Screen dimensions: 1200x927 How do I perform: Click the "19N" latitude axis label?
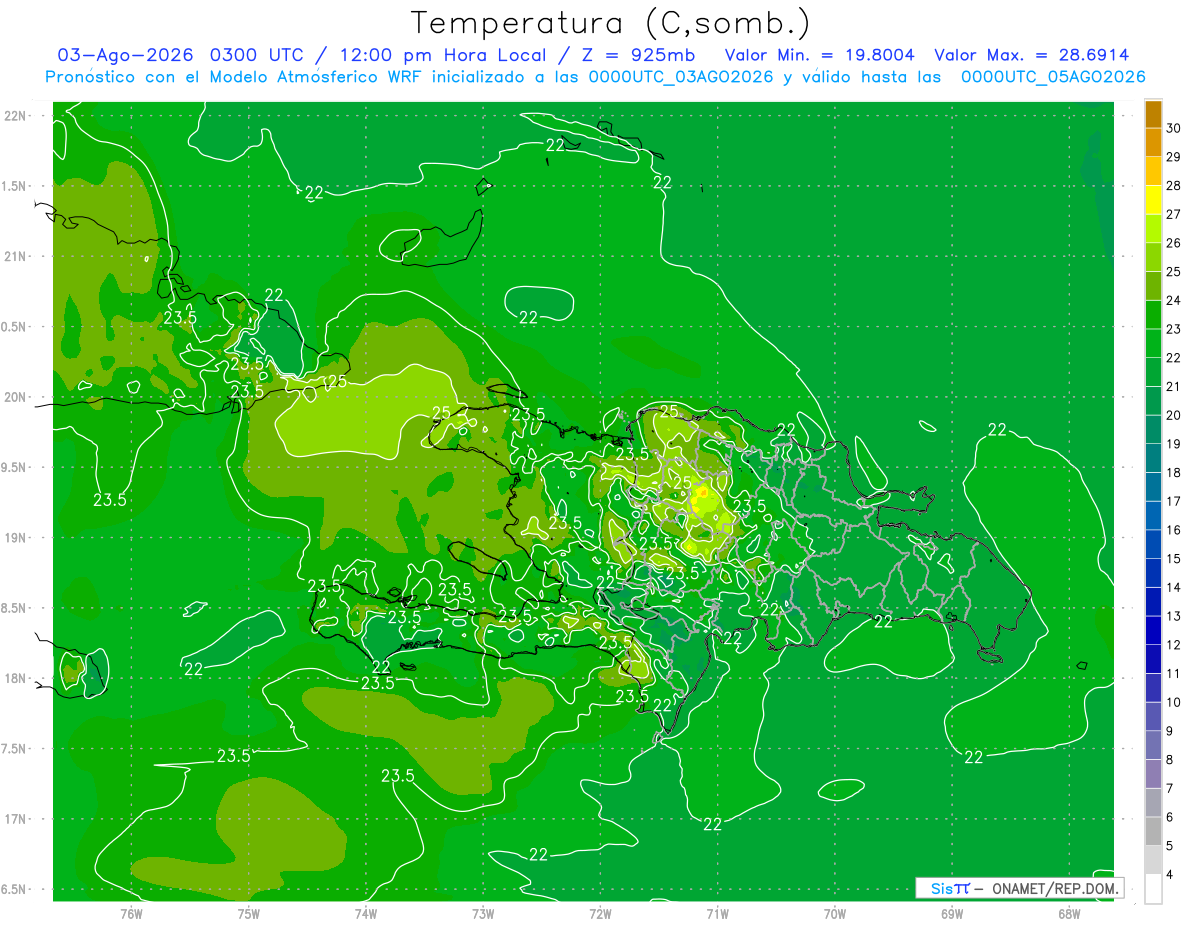pos(16,538)
